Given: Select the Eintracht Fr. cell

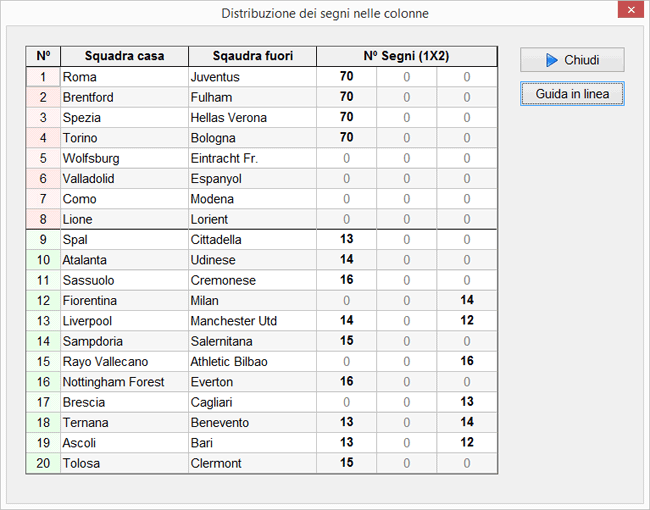Looking at the screenshot, I should coord(251,158).
